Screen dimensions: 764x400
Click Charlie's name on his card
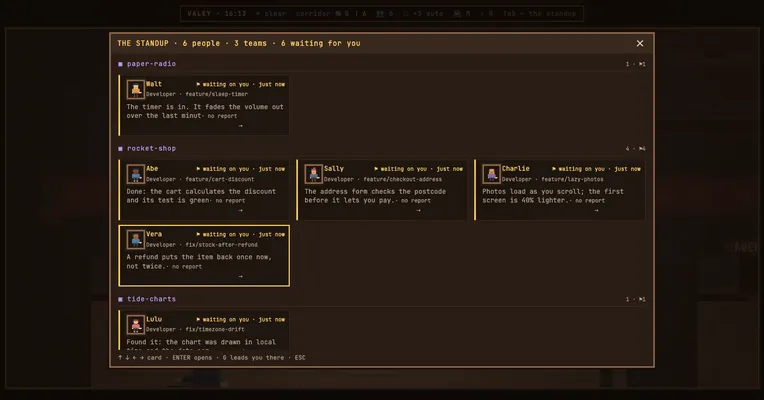tap(516, 169)
